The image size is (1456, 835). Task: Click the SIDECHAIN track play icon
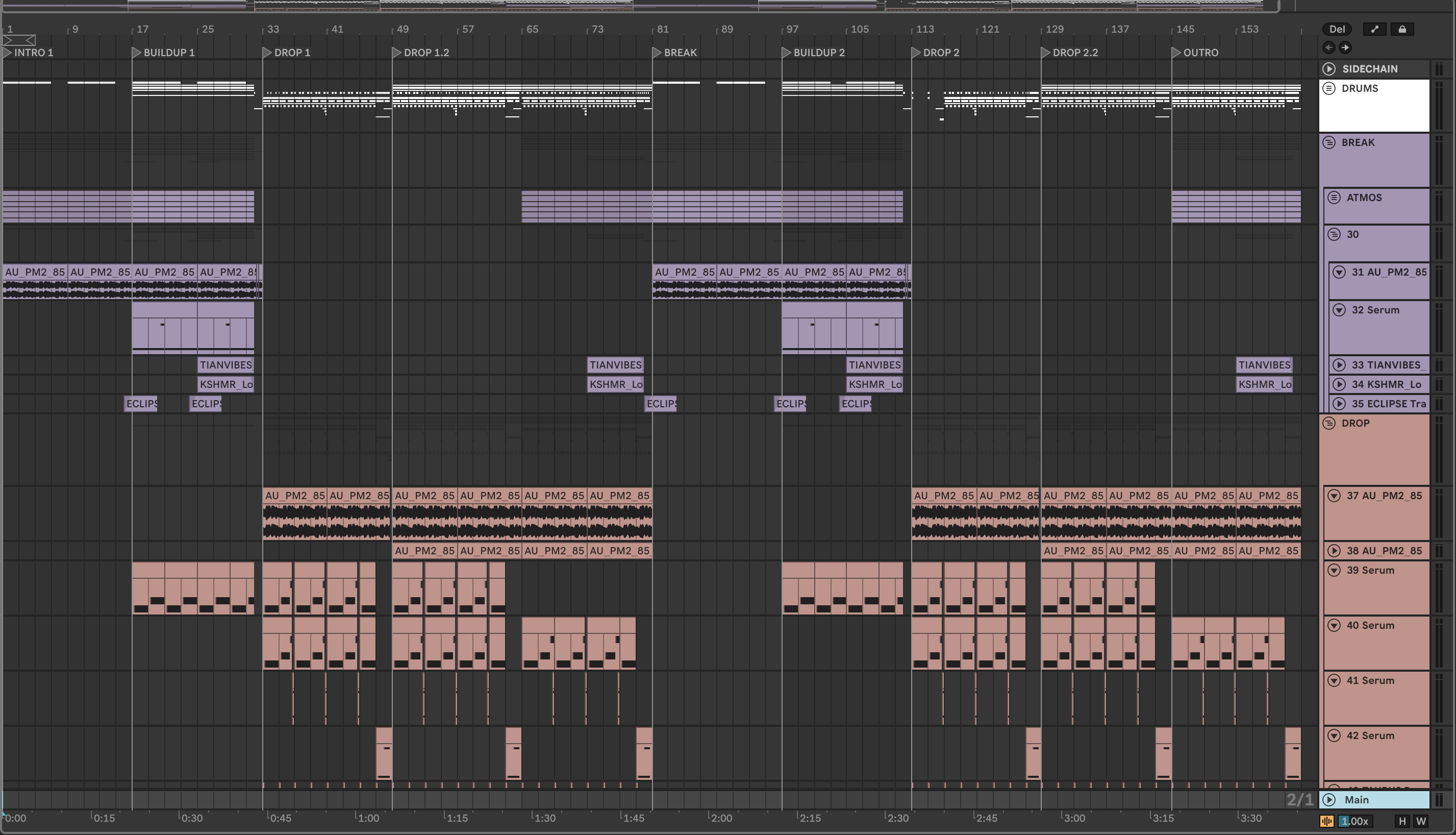1329,69
